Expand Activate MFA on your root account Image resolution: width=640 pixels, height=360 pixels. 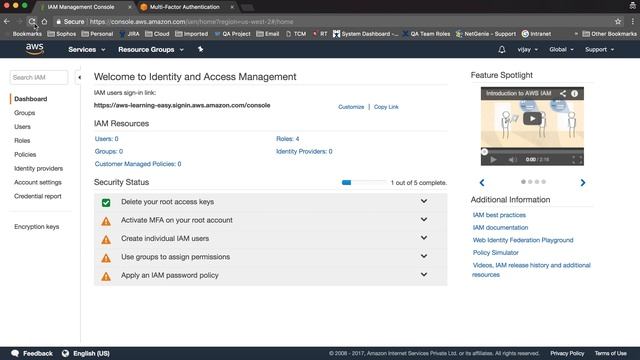[x=424, y=220]
